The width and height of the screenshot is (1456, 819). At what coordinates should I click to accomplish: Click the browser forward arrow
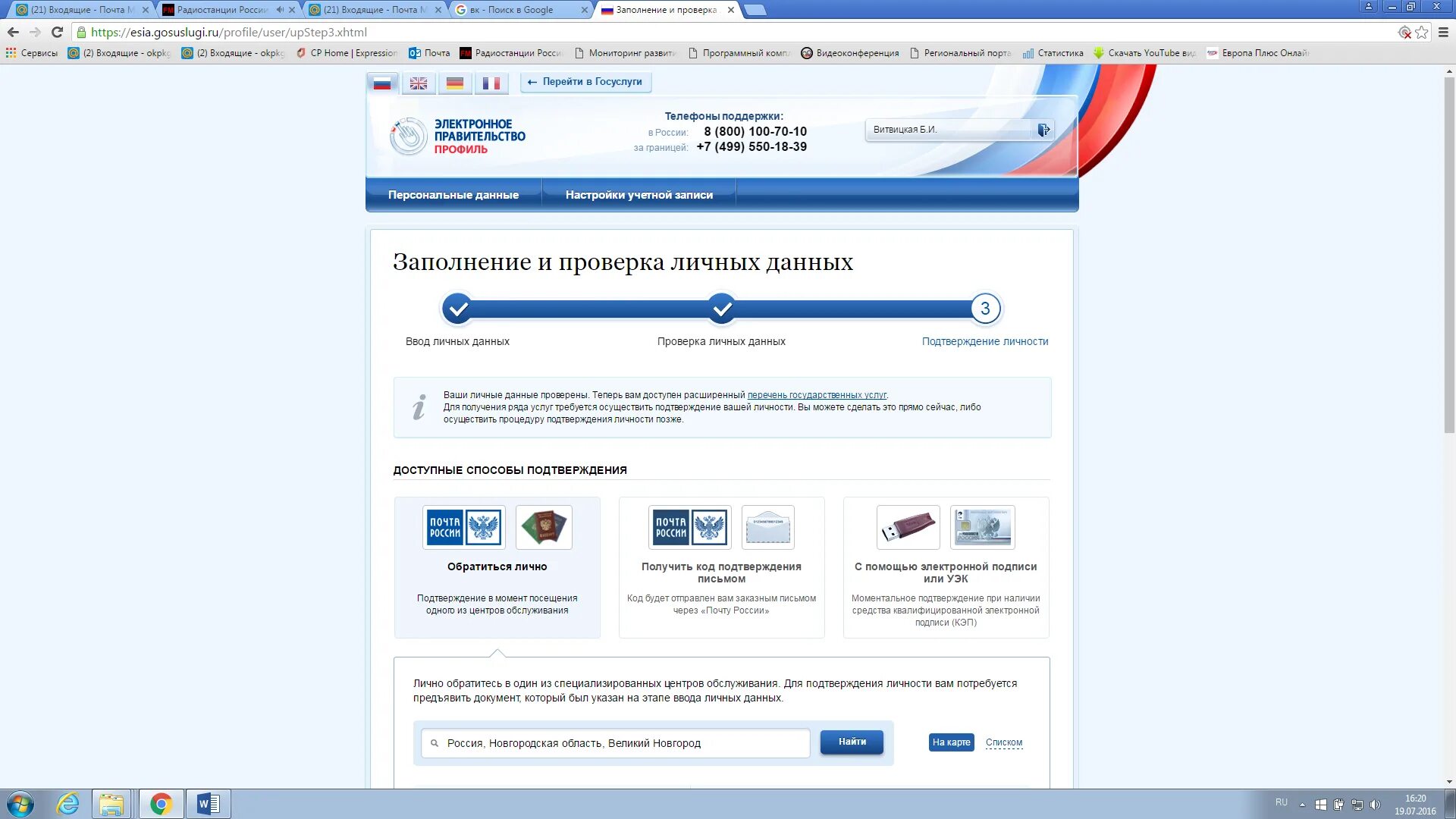35,32
